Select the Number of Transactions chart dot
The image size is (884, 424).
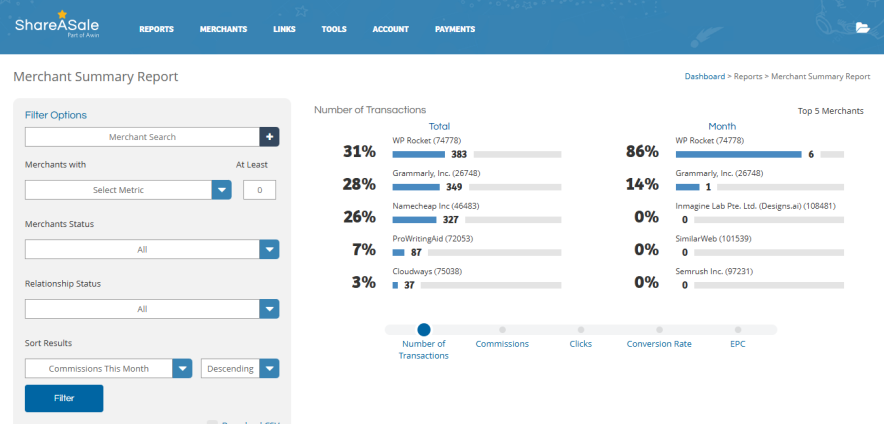(424, 329)
